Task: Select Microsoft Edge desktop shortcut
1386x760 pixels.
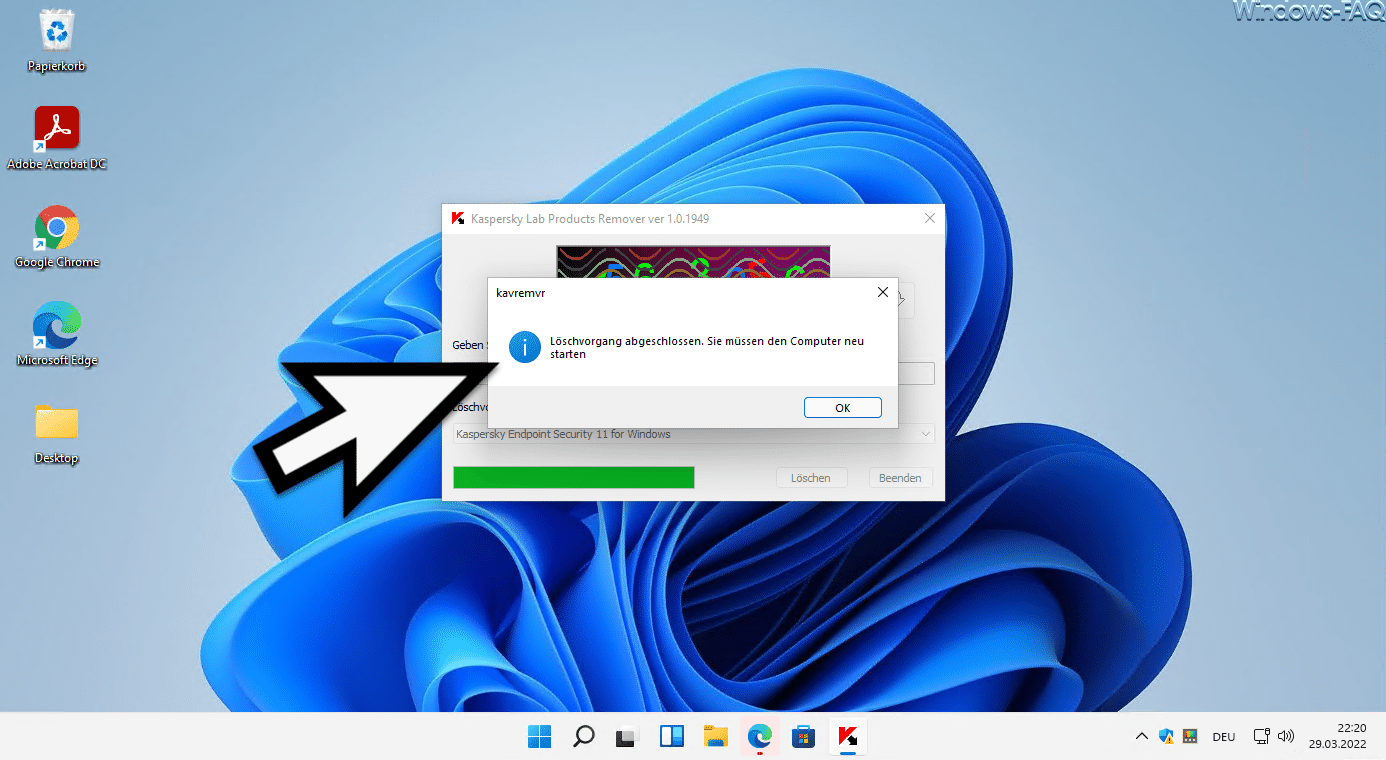Action: tap(57, 334)
